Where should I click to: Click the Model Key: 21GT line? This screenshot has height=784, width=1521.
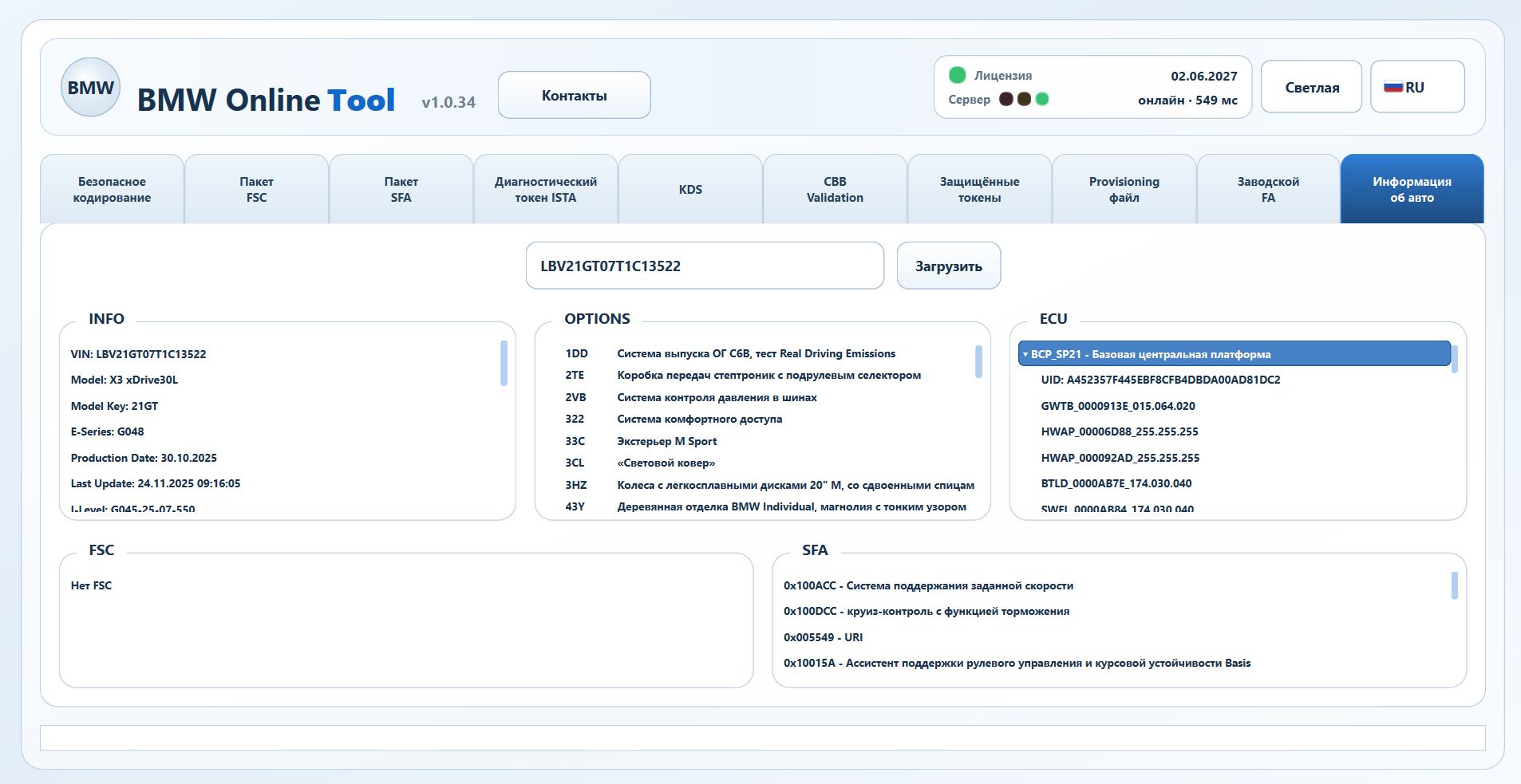(x=114, y=406)
